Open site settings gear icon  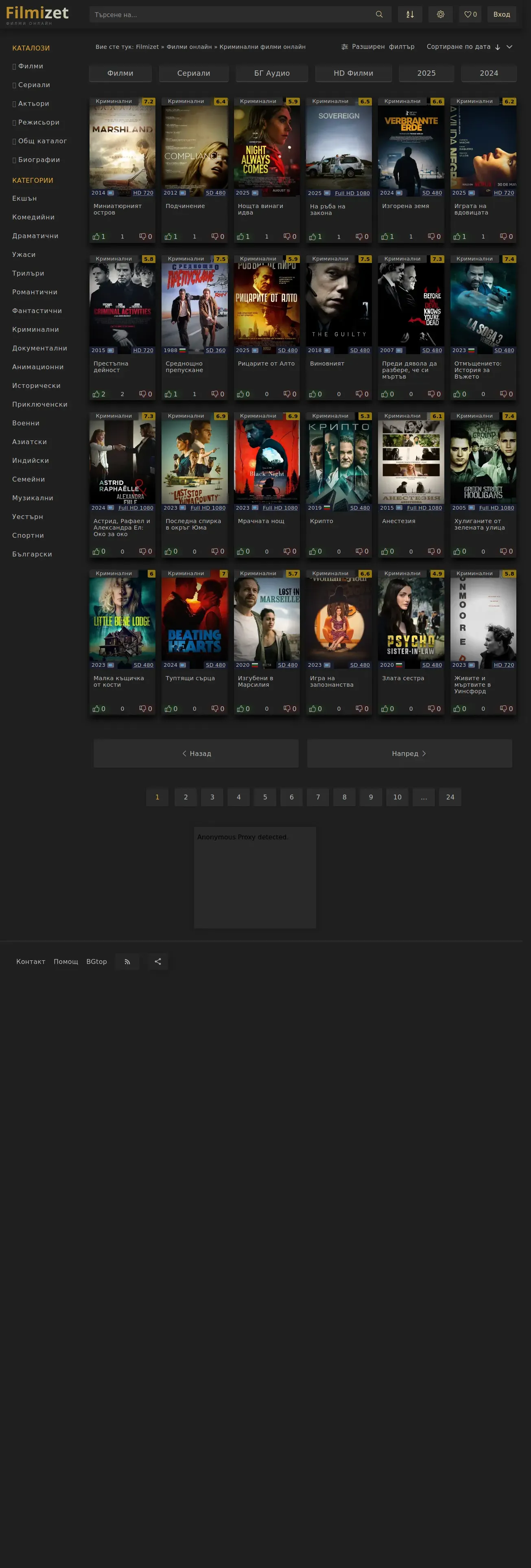pyautogui.click(x=440, y=15)
